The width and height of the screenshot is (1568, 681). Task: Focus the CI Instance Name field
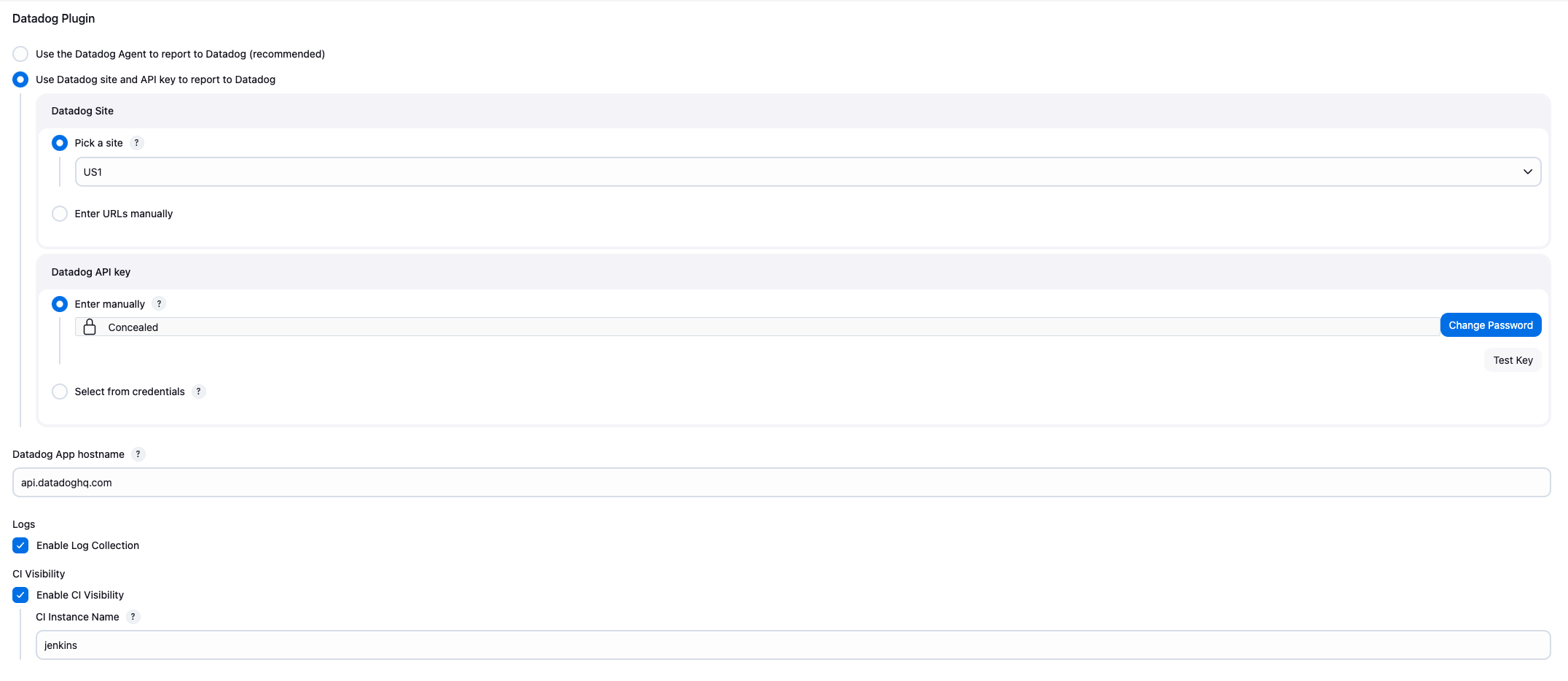(793, 645)
